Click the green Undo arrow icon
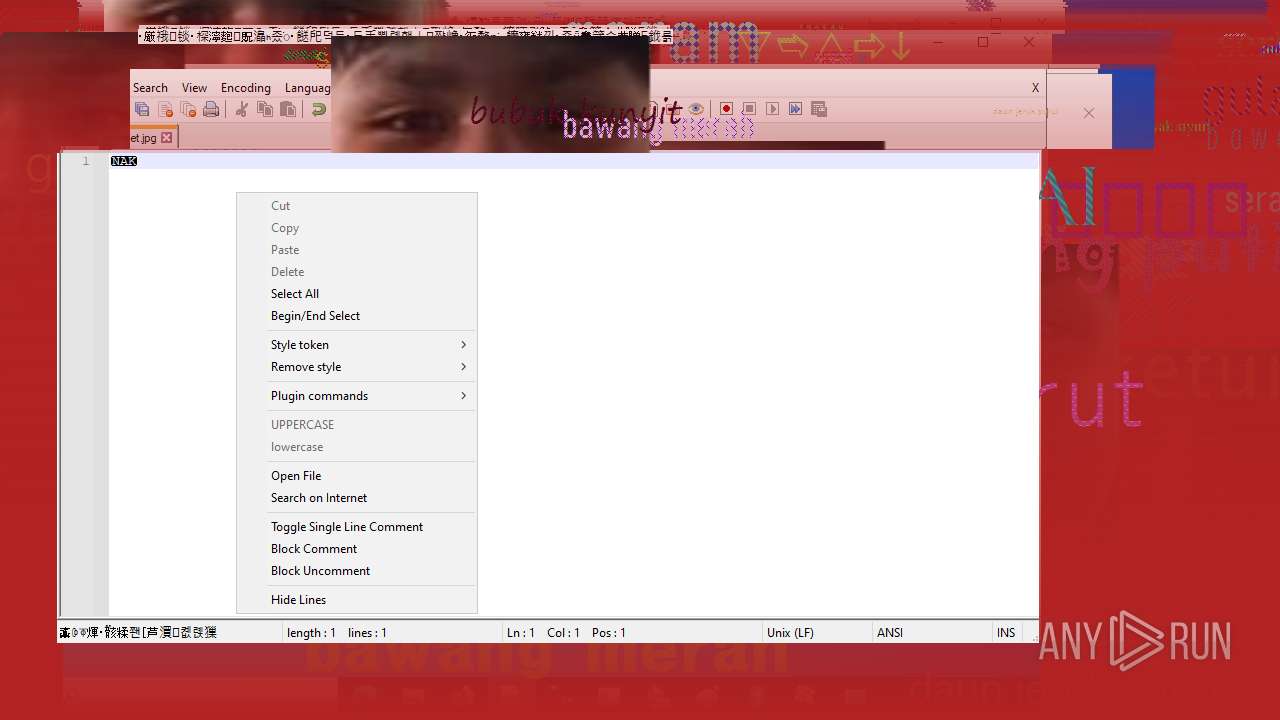The image size is (1280, 720). click(x=318, y=109)
